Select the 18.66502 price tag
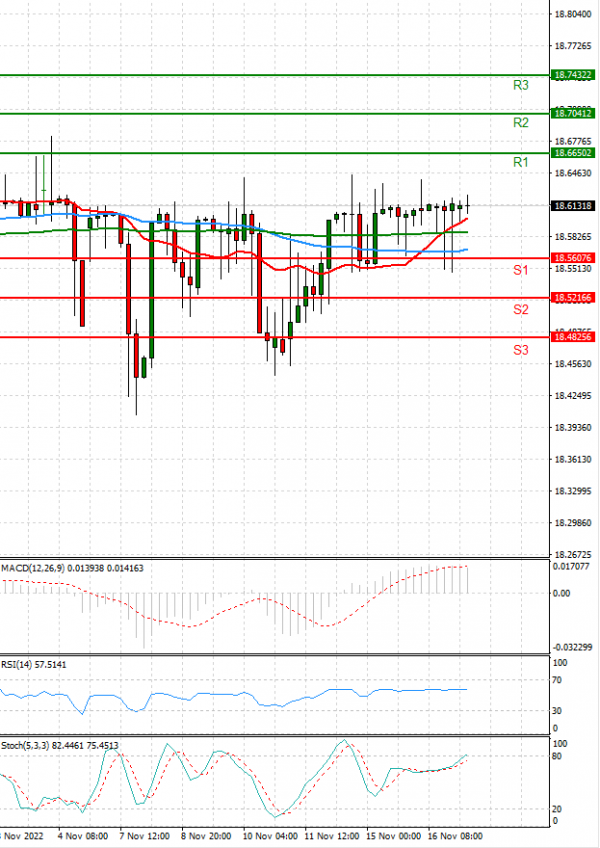The height and width of the screenshot is (848, 600). click(x=572, y=153)
